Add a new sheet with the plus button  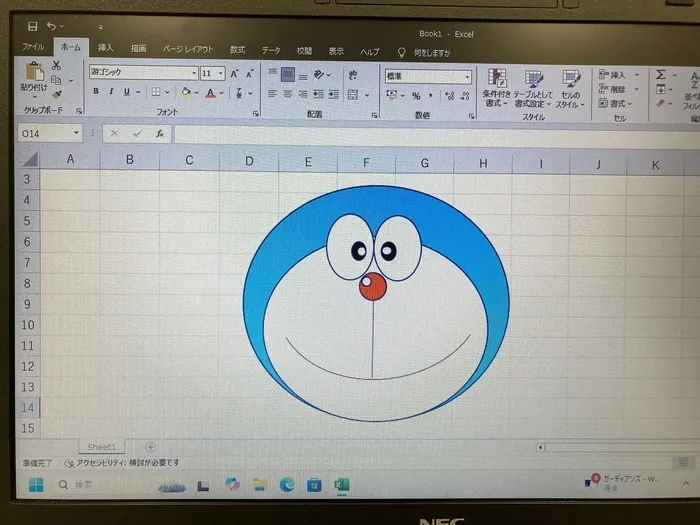coord(150,447)
